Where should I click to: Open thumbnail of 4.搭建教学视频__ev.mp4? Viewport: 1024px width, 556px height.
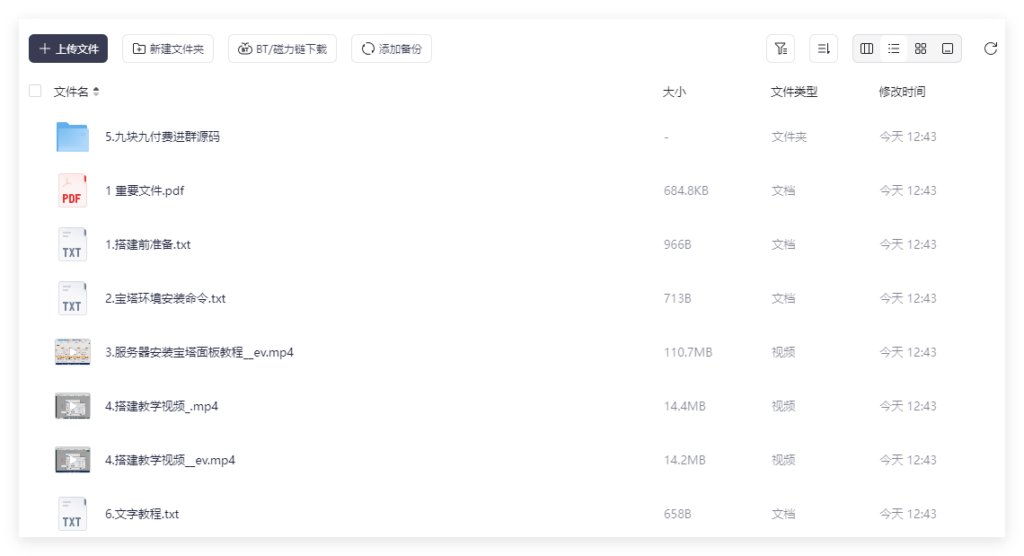click(x=72, y=460)
